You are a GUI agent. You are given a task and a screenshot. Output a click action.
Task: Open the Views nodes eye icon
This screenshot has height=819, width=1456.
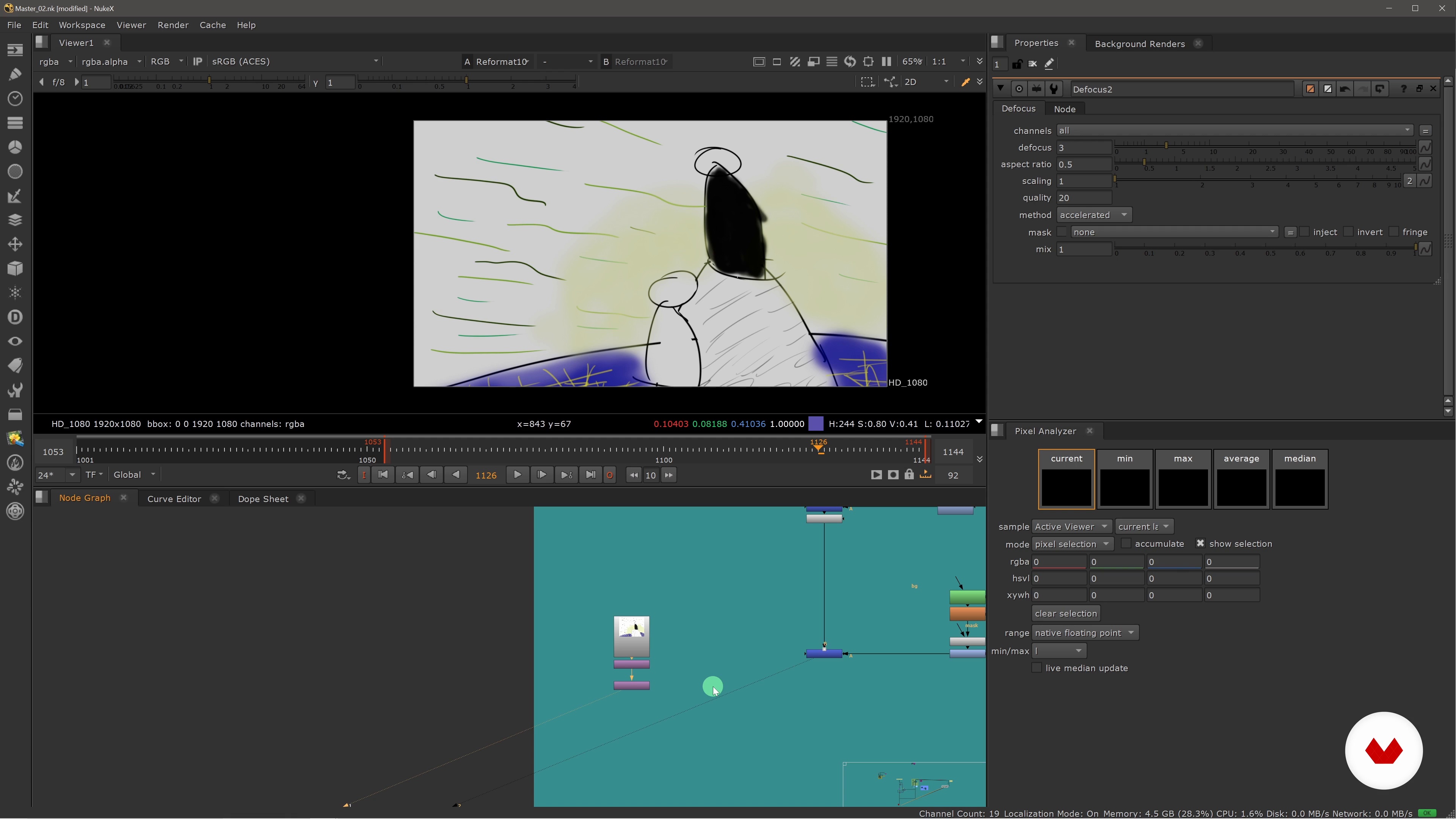[15, 341]
